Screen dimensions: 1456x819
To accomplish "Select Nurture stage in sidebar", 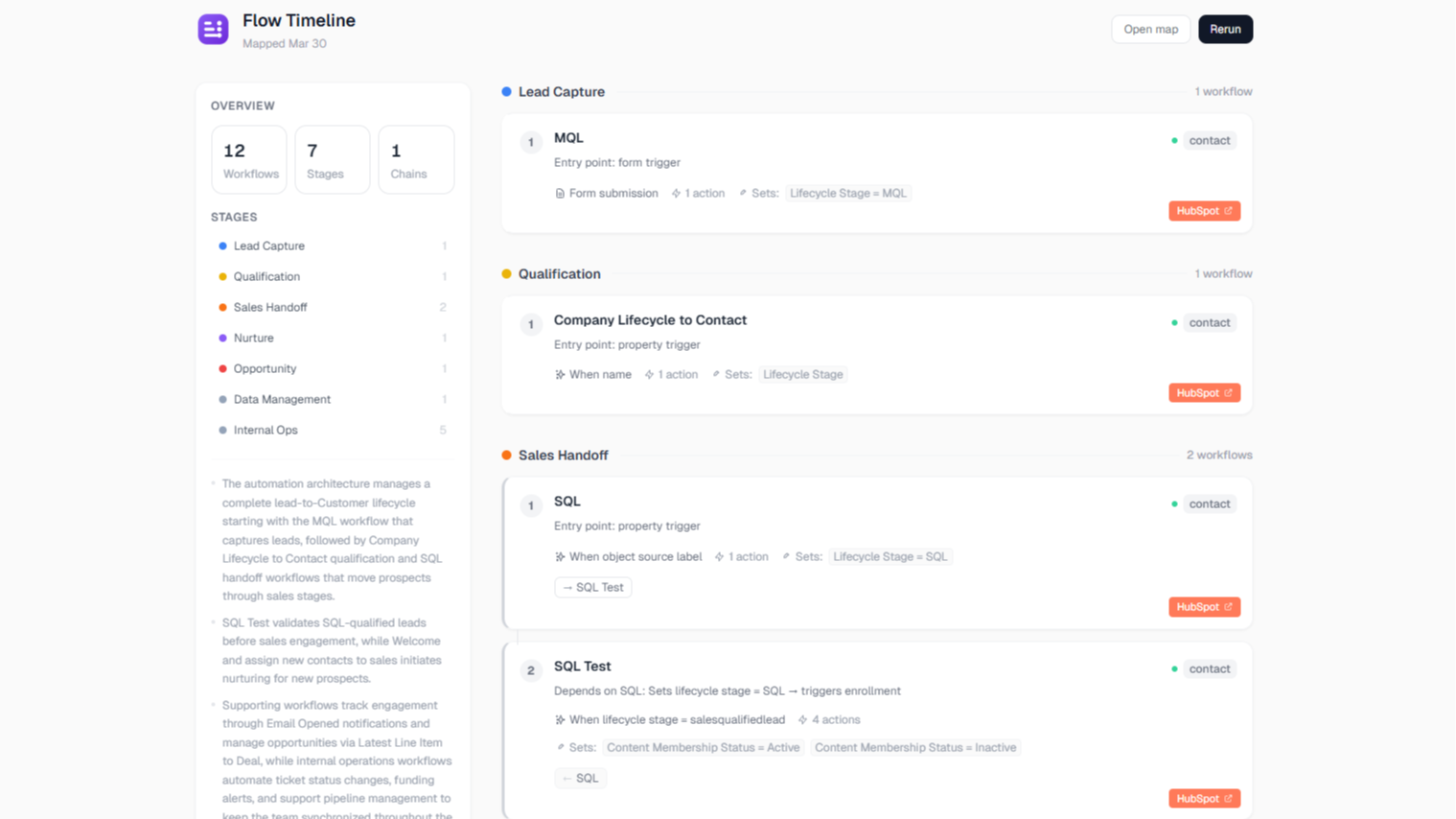I will tap(253, 339).
